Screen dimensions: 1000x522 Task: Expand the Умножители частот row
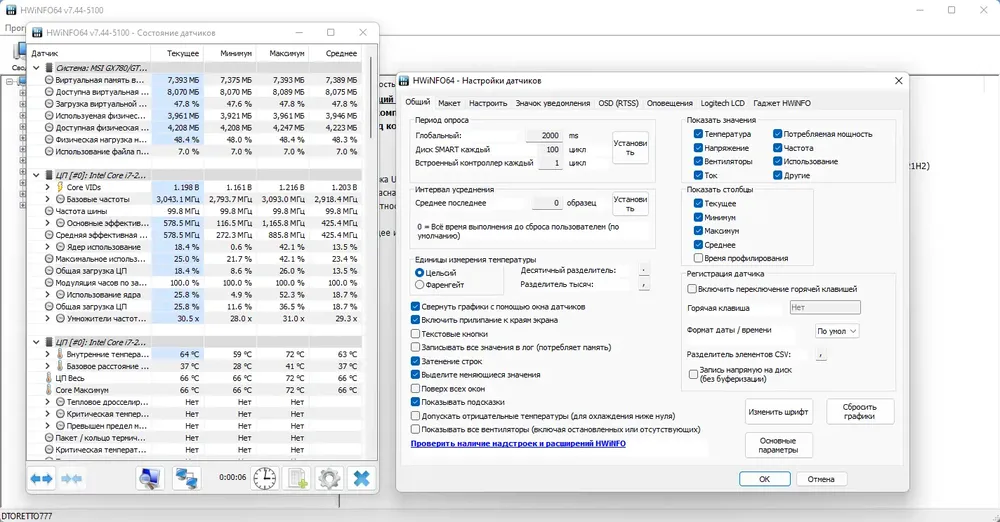pos(47,318)
